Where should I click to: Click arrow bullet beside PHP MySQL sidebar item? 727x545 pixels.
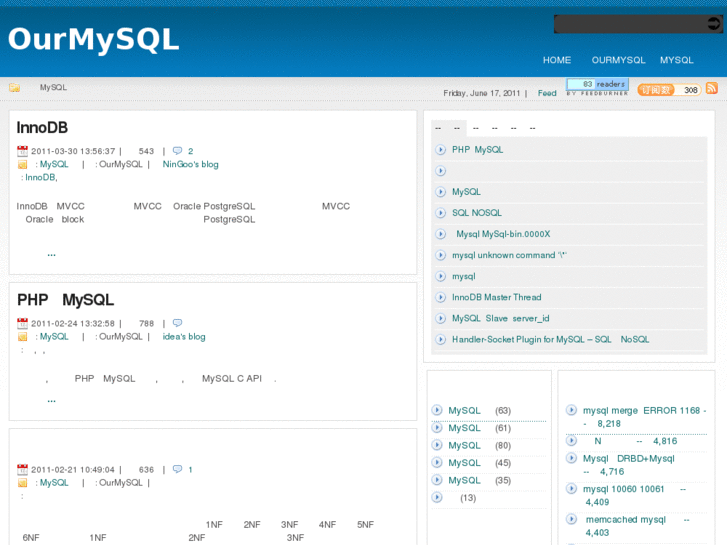(x=440, y=150)
